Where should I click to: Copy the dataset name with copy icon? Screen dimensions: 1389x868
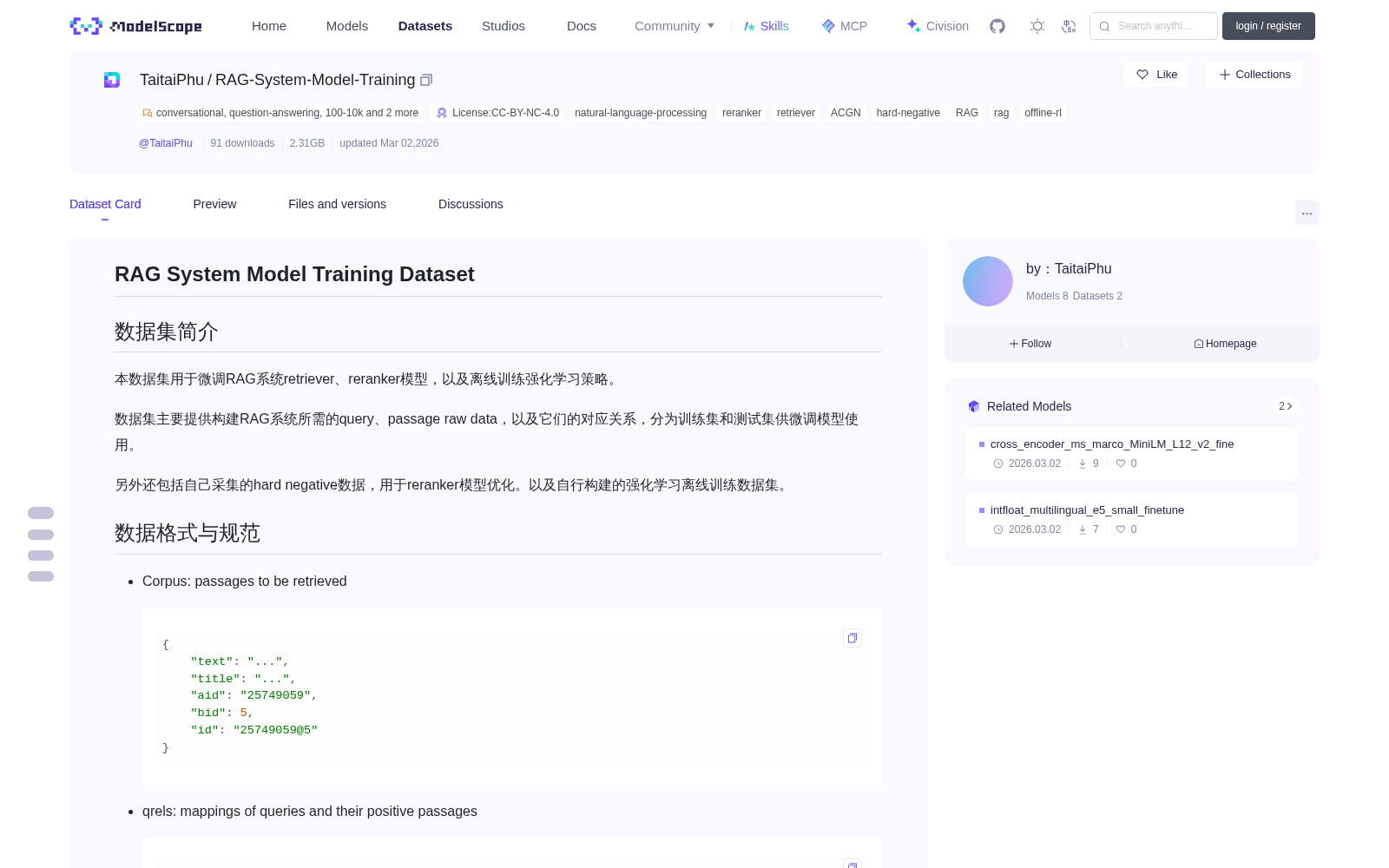[426, 80]
